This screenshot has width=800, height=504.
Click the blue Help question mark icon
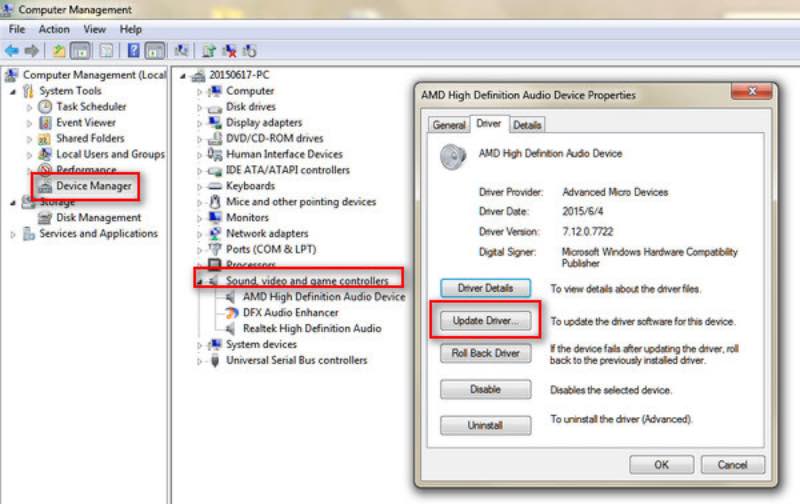pyautogui.click(x=133, y=51)
